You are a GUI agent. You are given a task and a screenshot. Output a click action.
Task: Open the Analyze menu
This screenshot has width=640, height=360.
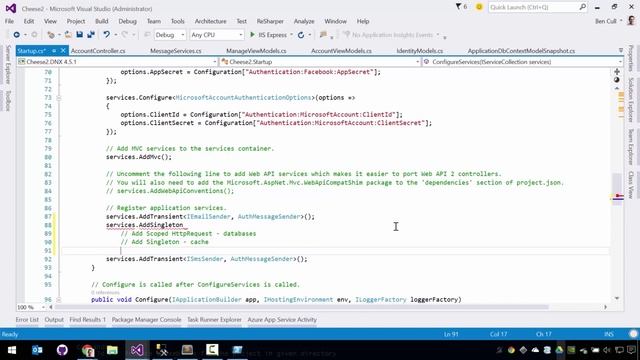[x=304, y=21]
